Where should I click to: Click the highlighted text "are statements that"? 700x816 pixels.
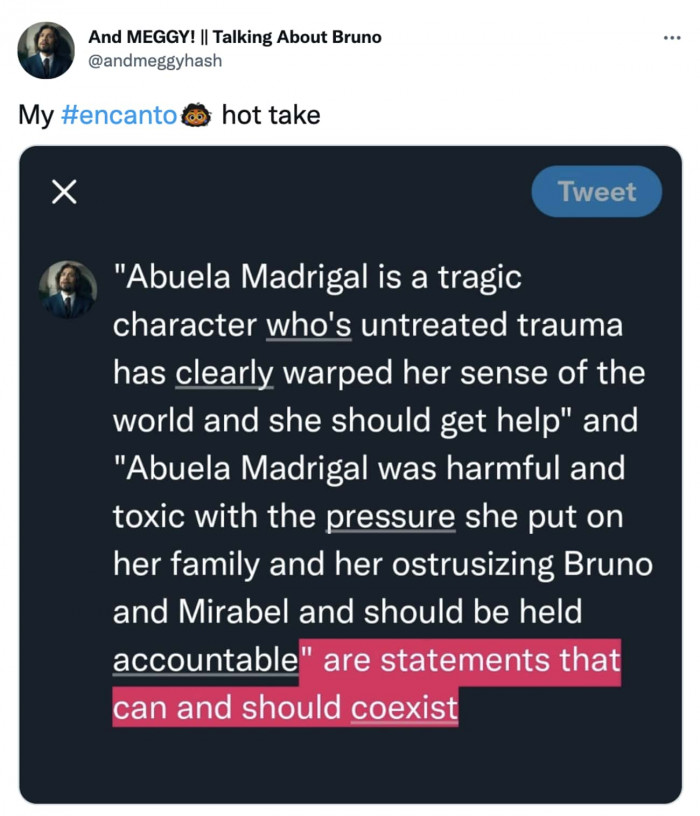tap(471, 661)
